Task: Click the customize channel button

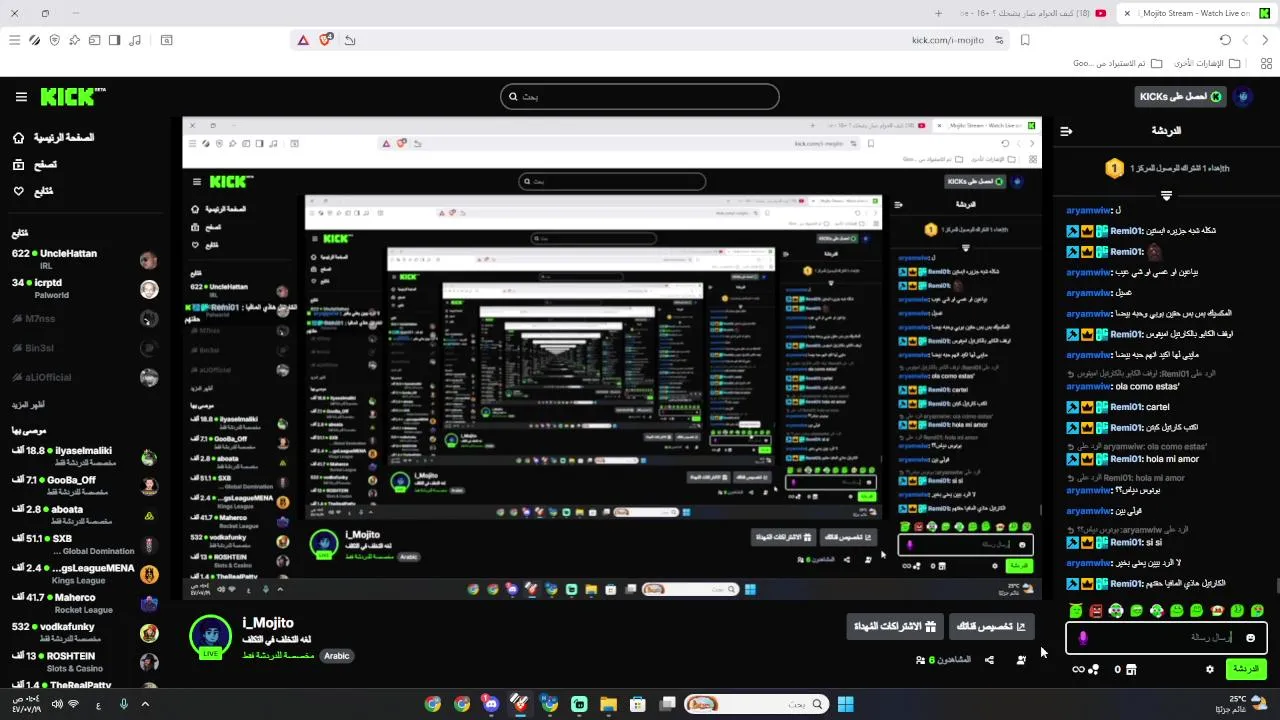Action: (991, 627)
